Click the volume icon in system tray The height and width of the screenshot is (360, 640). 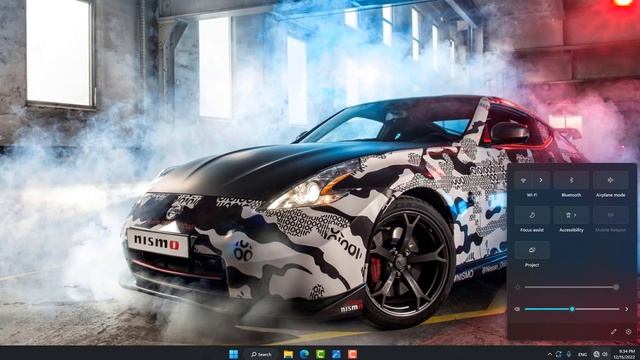tap(605, 354)
